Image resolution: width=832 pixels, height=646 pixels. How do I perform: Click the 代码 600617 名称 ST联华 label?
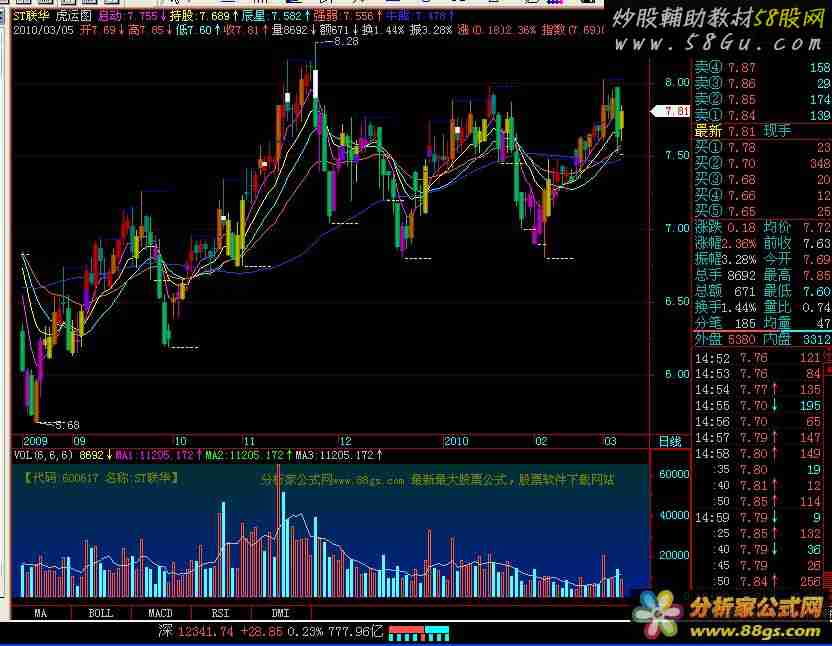pos(101,478)
